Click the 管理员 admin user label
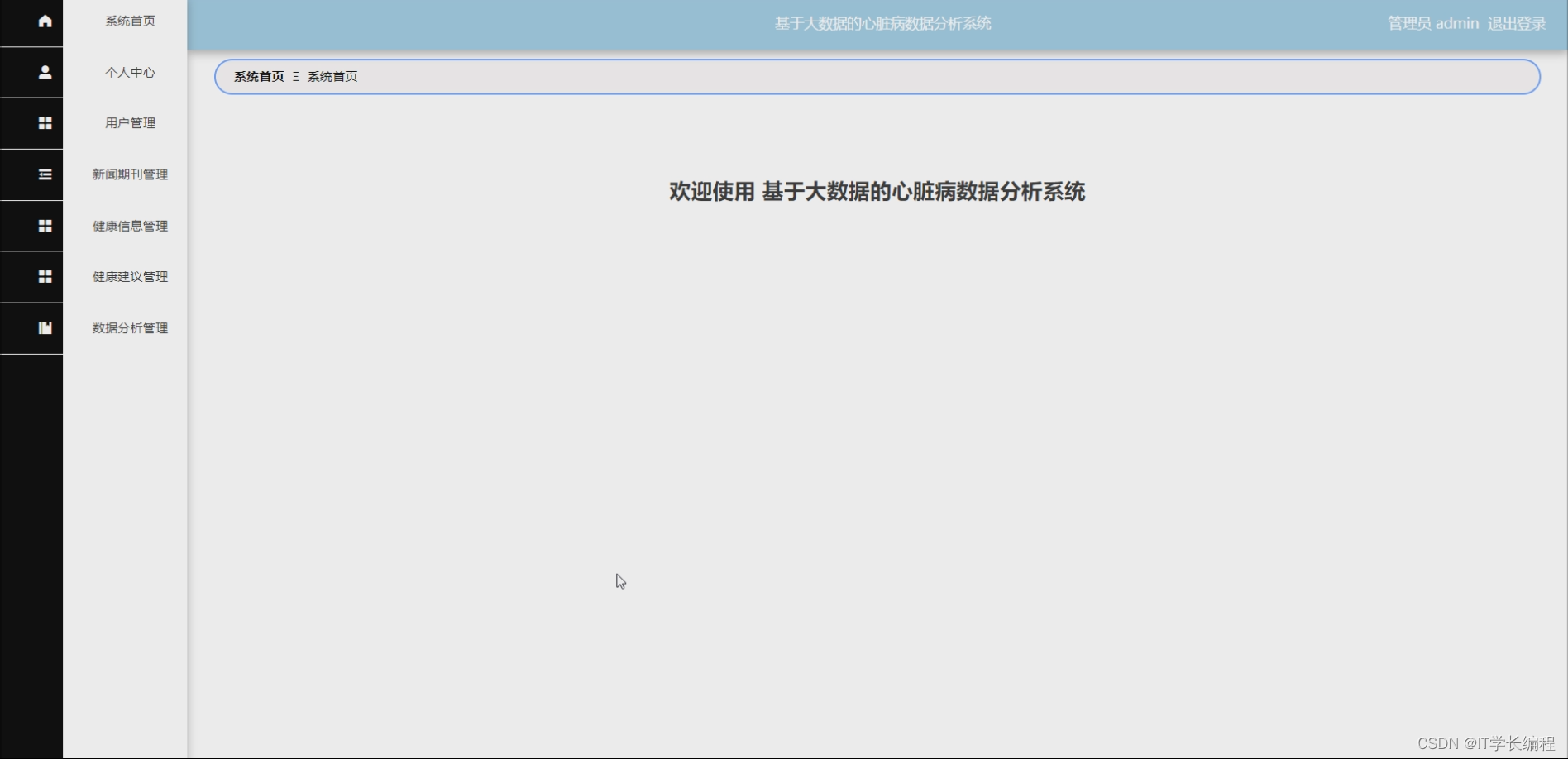 1433,24
